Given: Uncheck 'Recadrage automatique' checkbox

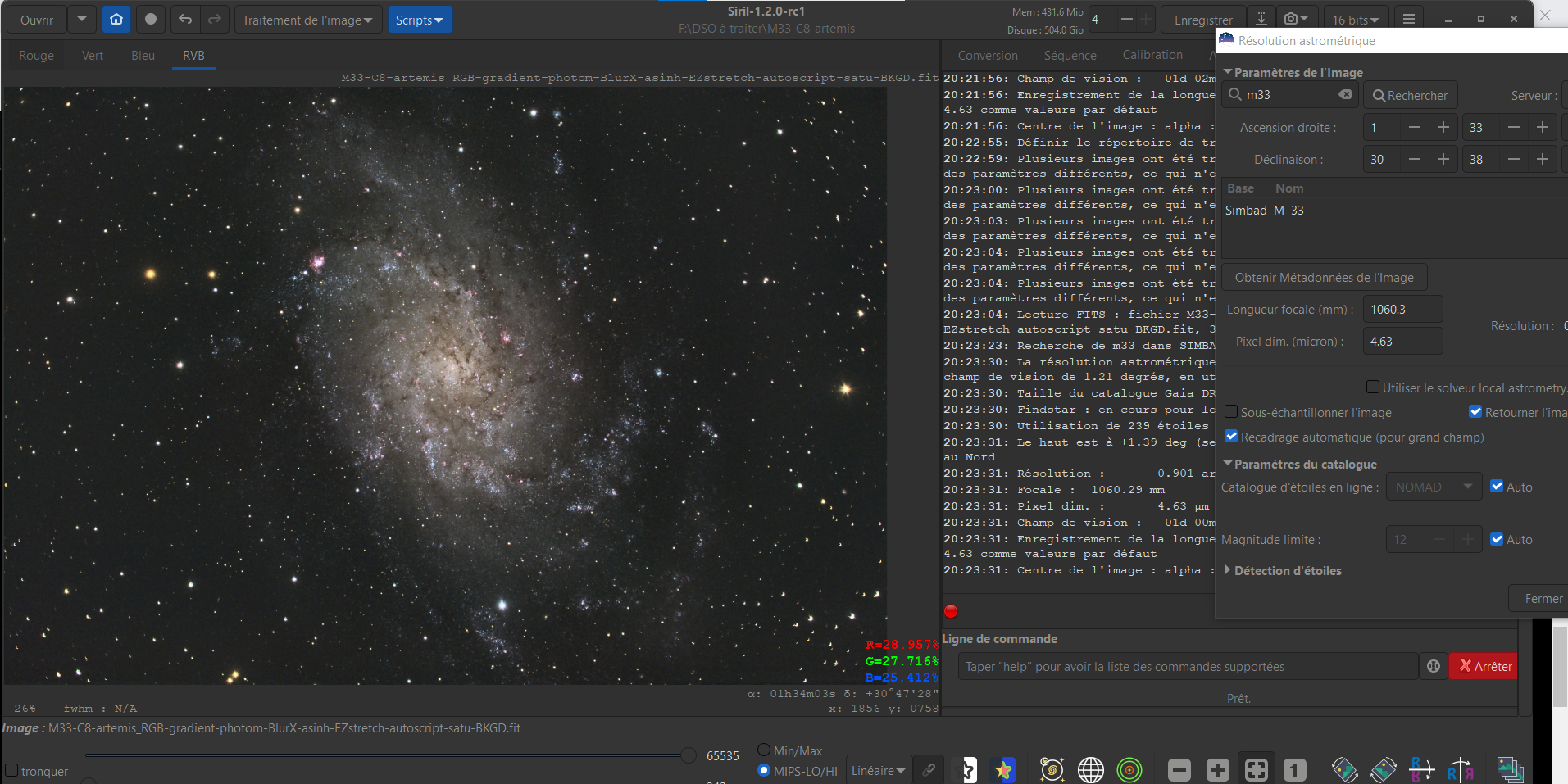Looking at the screenshot, I should click(x=1231, y=437).
